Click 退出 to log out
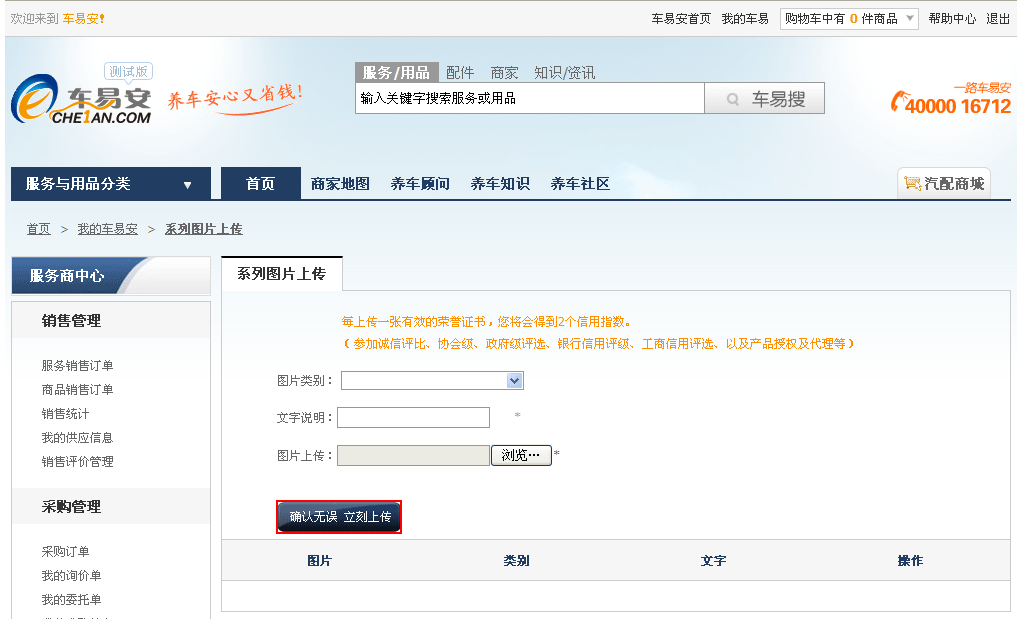The image size is (1023, 627). (x=998, y=19)
